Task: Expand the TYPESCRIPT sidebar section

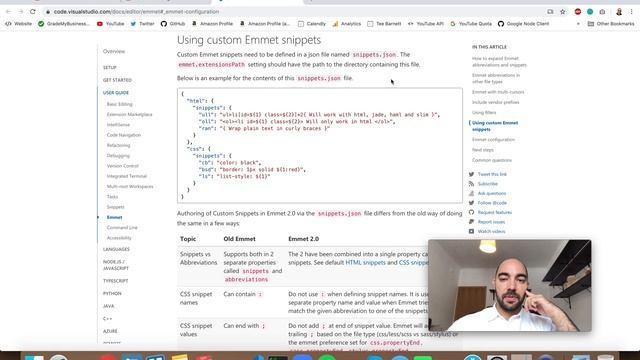Action: (x=116, y=281)
